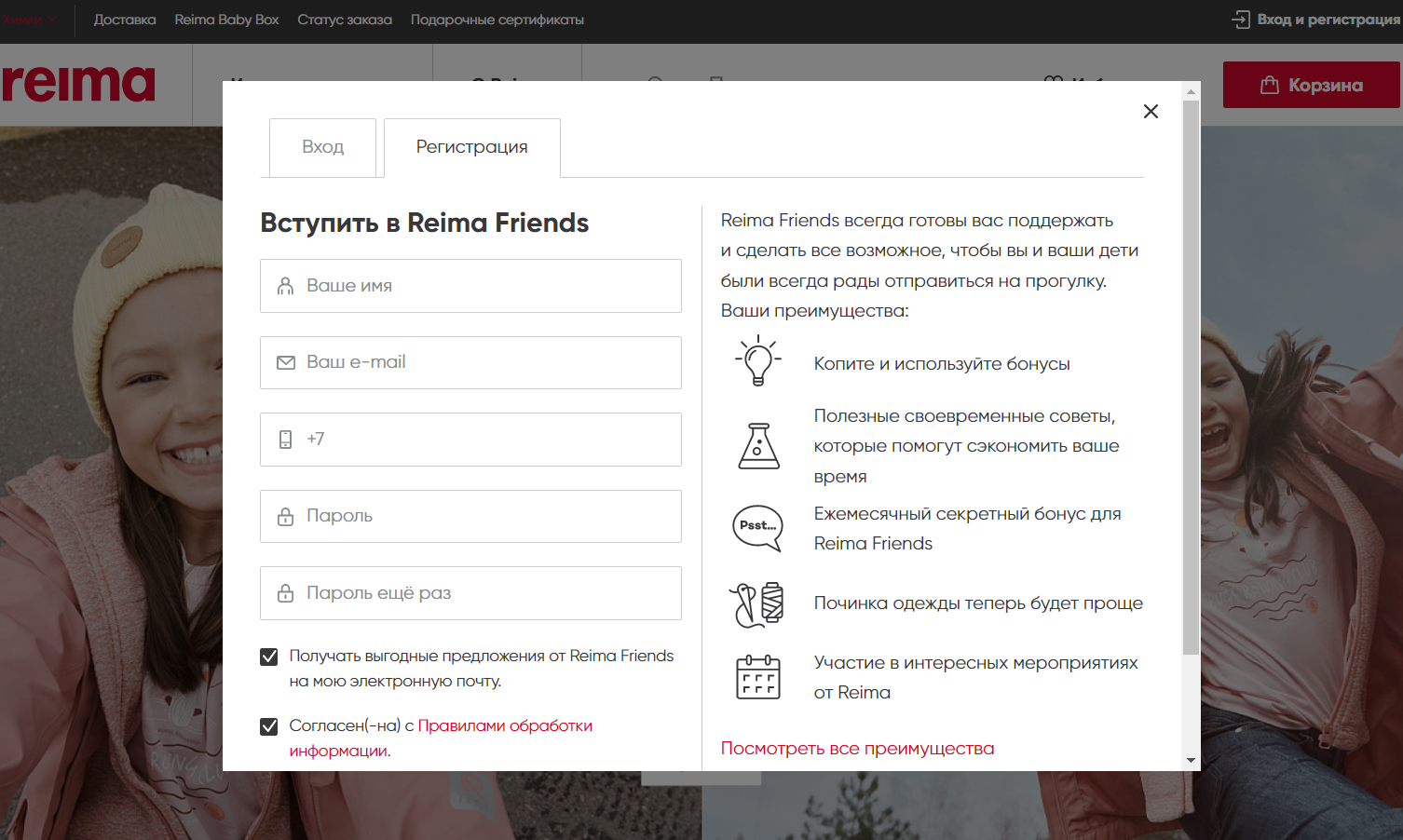Viewport: 1403px width, 840px height.
Task: Click the heading Вступить в Reima Friends
Action: 424,224
